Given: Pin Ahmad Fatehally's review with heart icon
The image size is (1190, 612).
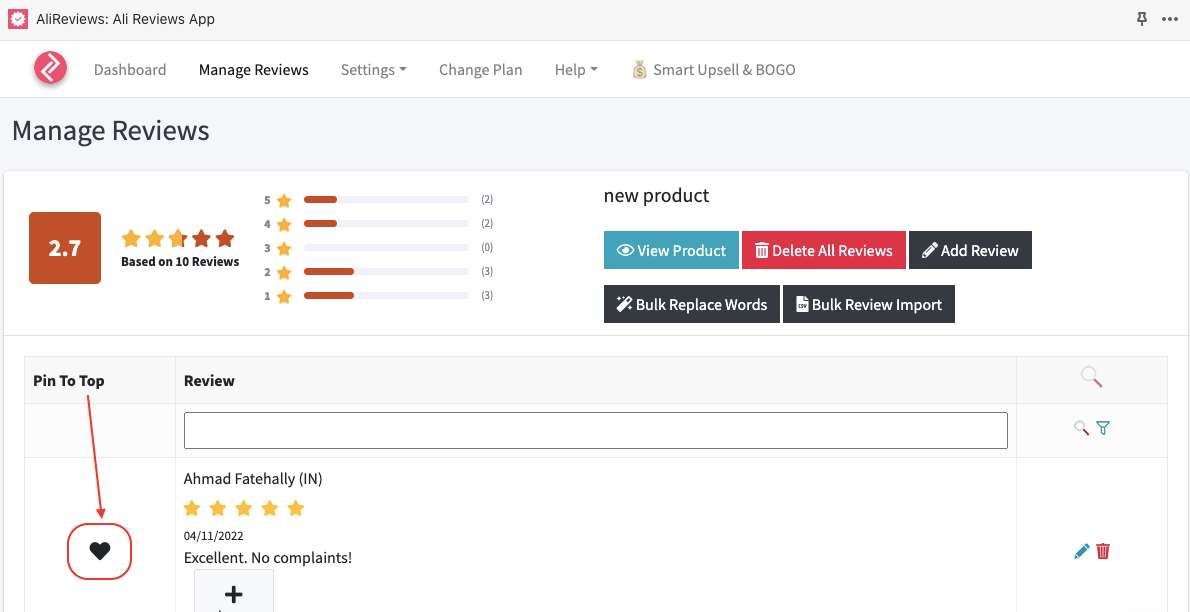Looking at the screenshot, I should tap(99, 550).
